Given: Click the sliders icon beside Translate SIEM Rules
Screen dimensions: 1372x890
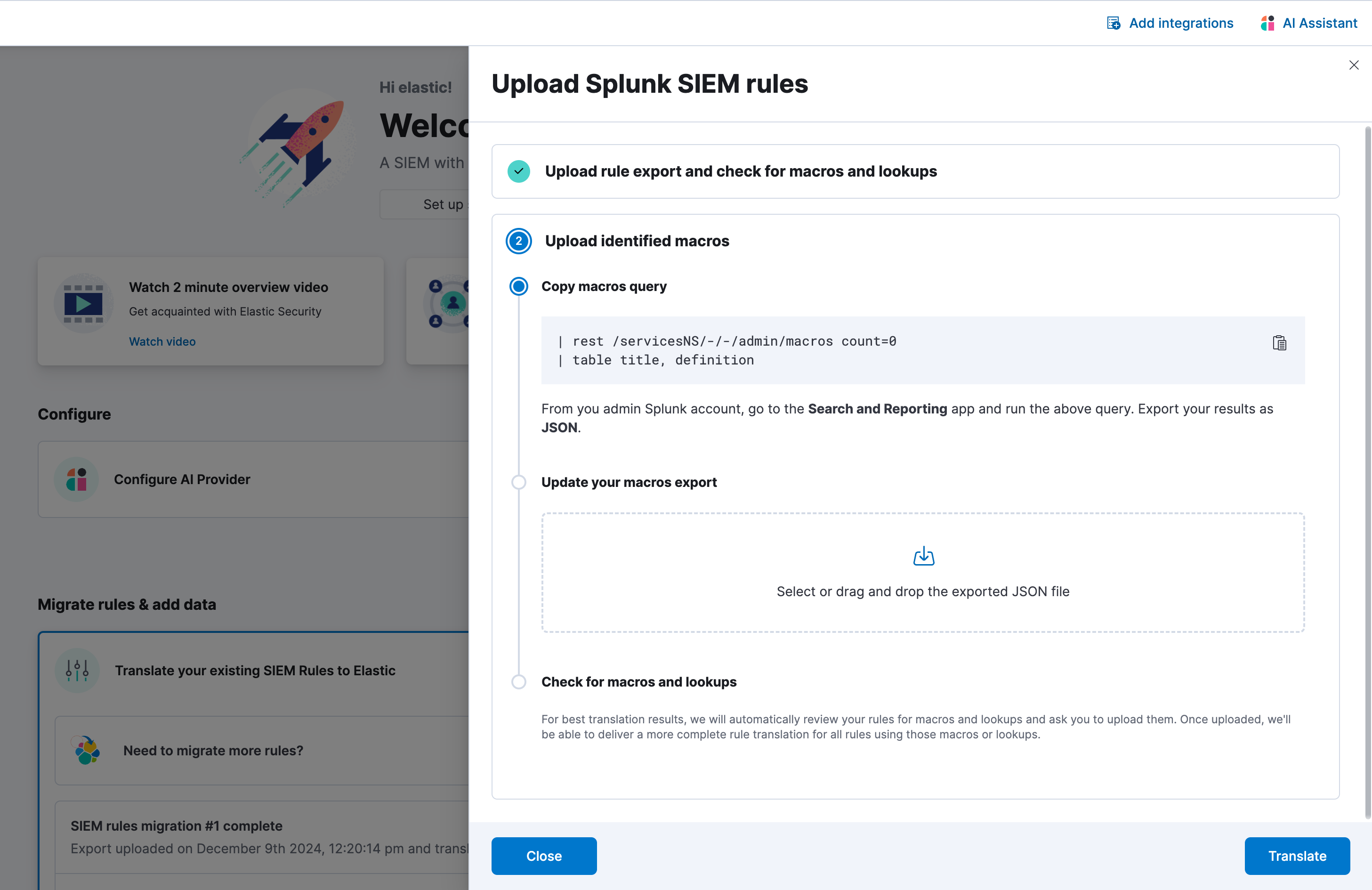Looking at the screenshot, I should (x=77, y=671).
